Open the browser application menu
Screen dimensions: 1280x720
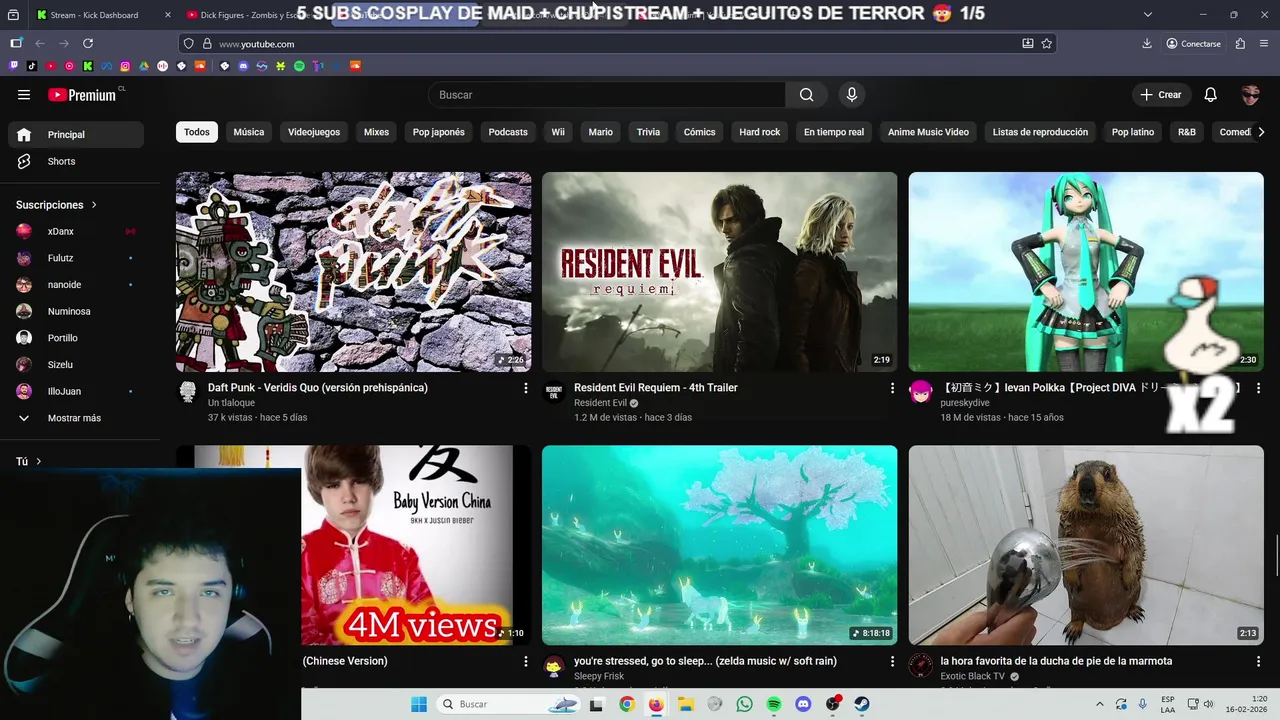pyautogui.click(x=1266, y=44)
